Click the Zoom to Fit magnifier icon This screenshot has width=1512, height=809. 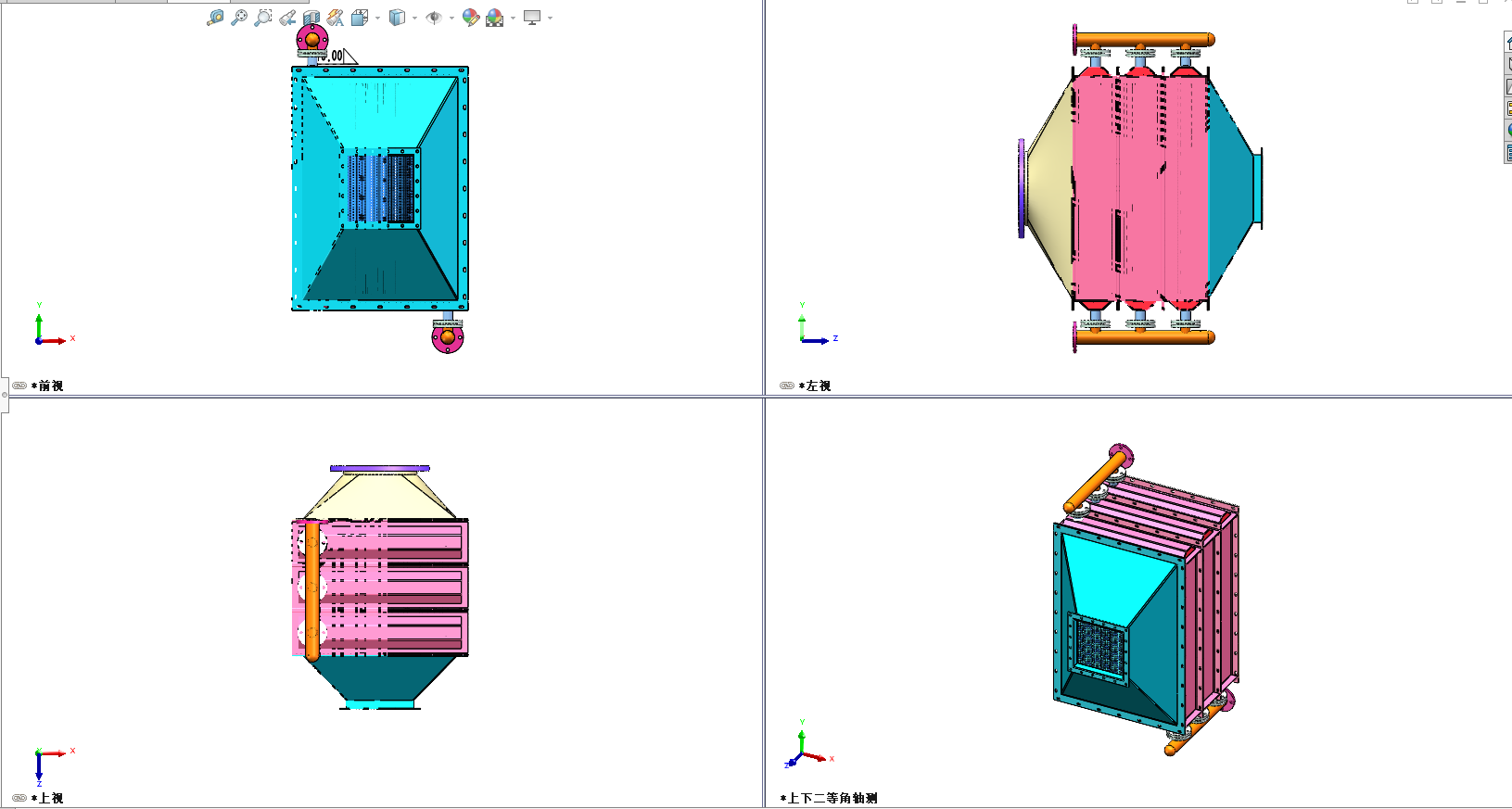(239, 18)
